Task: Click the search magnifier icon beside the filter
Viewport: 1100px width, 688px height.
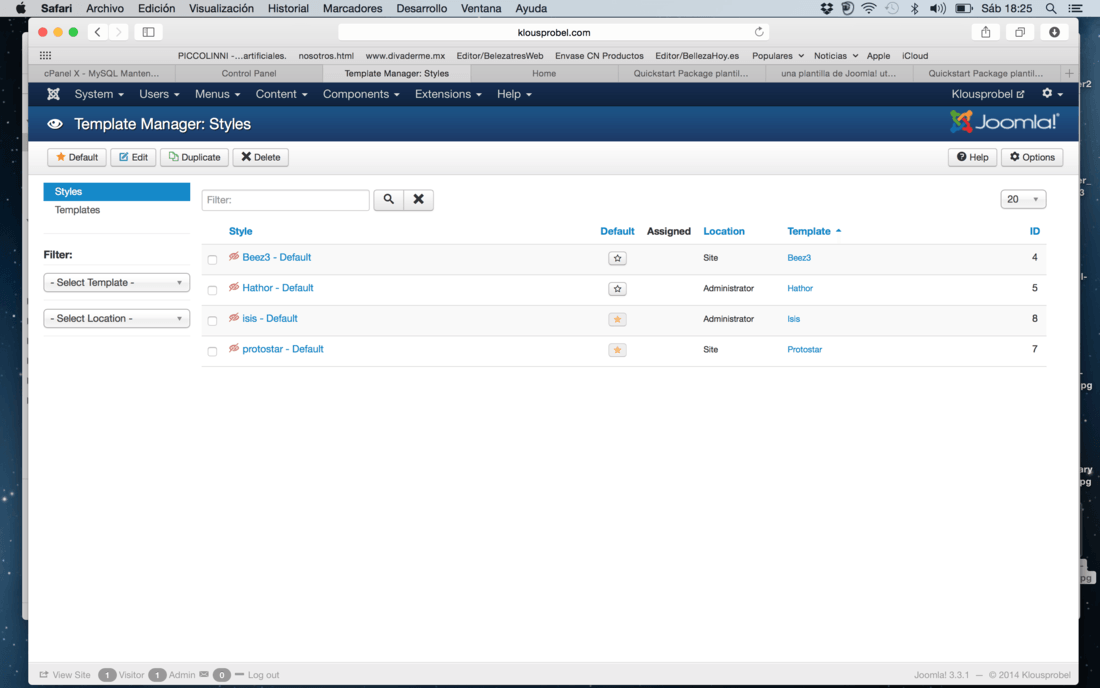Action: click(x=388, y=199)
